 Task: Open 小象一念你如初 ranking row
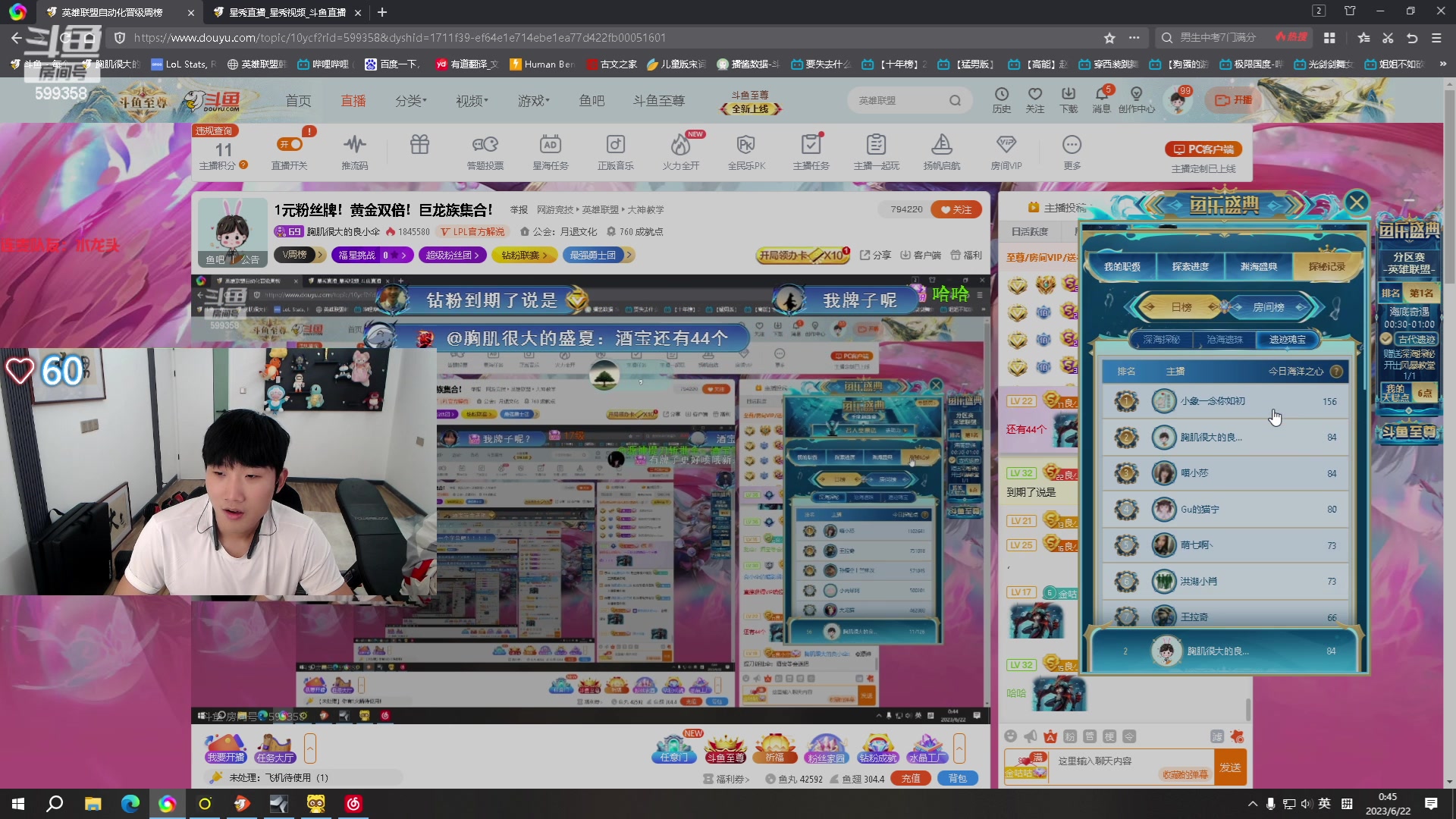[x=1225, y=401]
